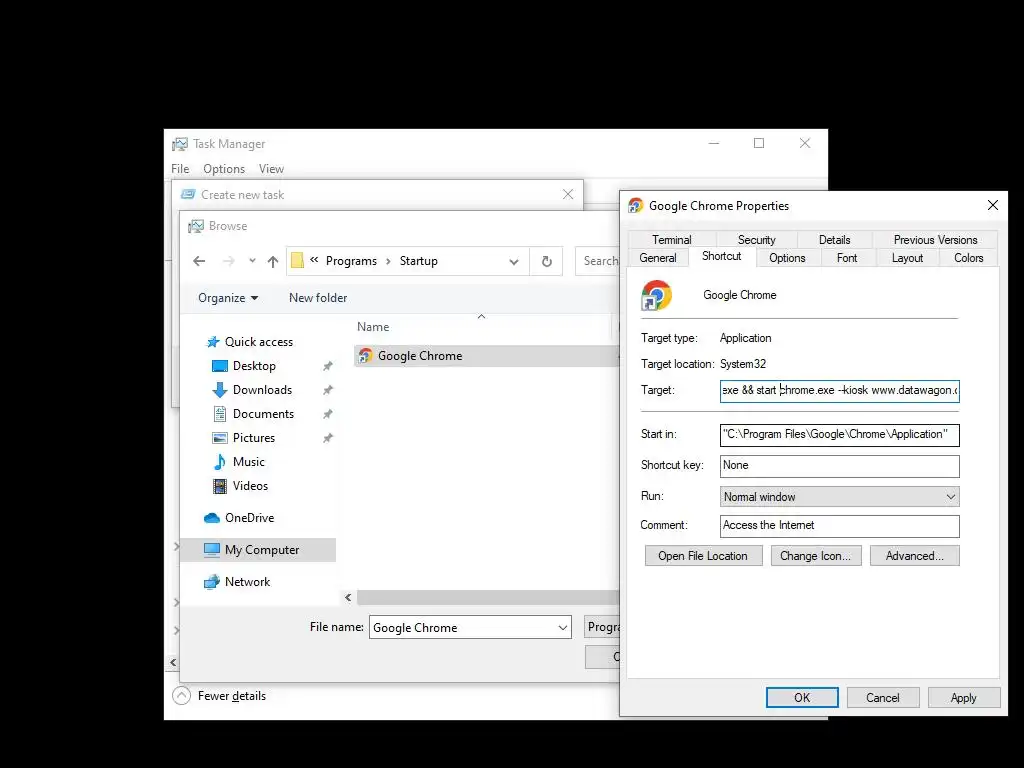Click the Search box in Browse dialog
The height and width of the screenshot is (768, 1024).
[x=598, y=261]
